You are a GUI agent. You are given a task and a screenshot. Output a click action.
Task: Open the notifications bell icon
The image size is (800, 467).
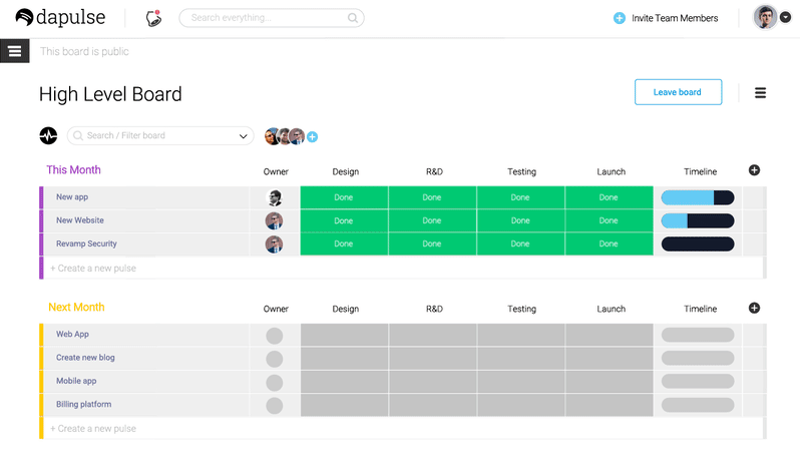point(153,18)
